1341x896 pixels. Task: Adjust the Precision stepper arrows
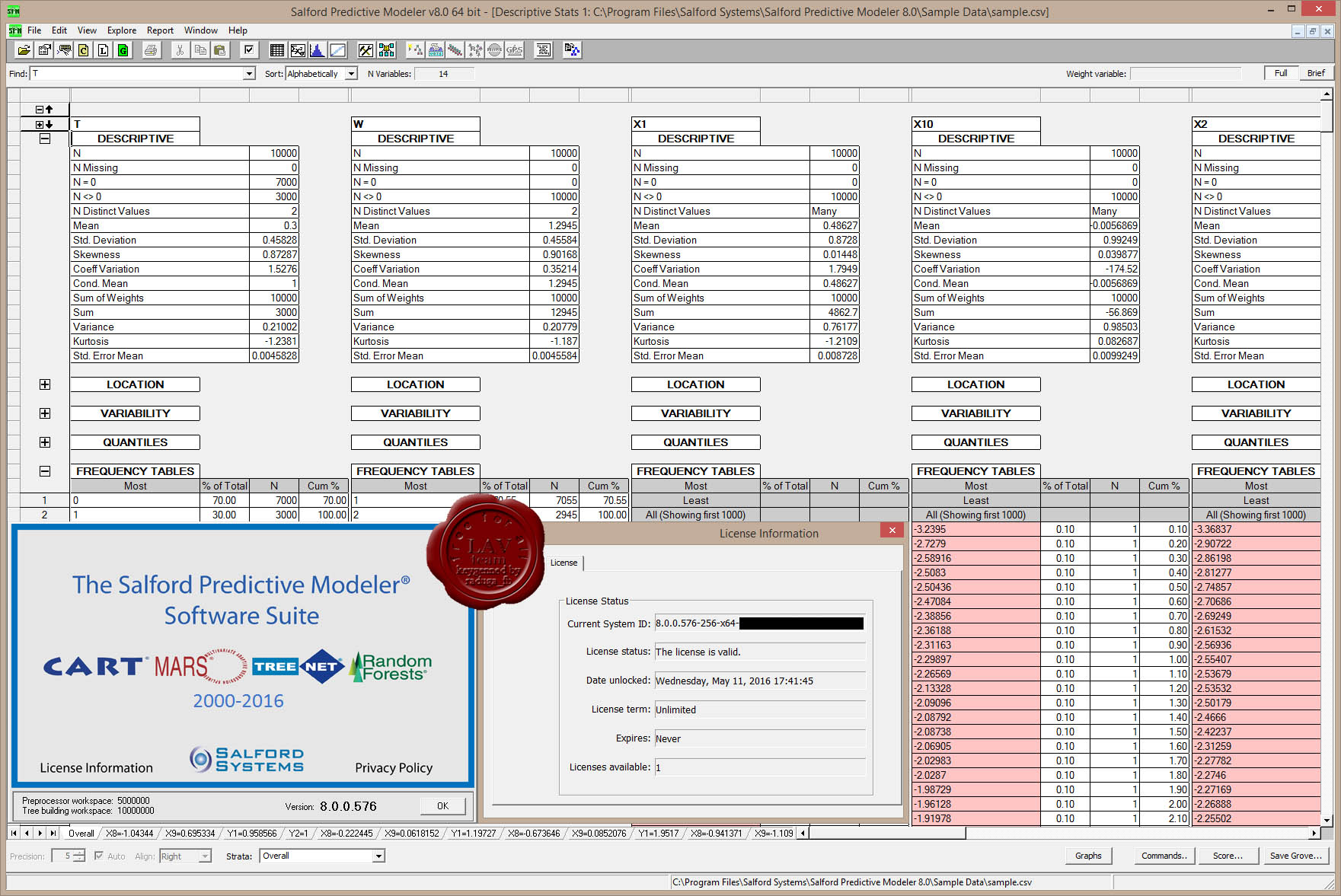point(79,856)
